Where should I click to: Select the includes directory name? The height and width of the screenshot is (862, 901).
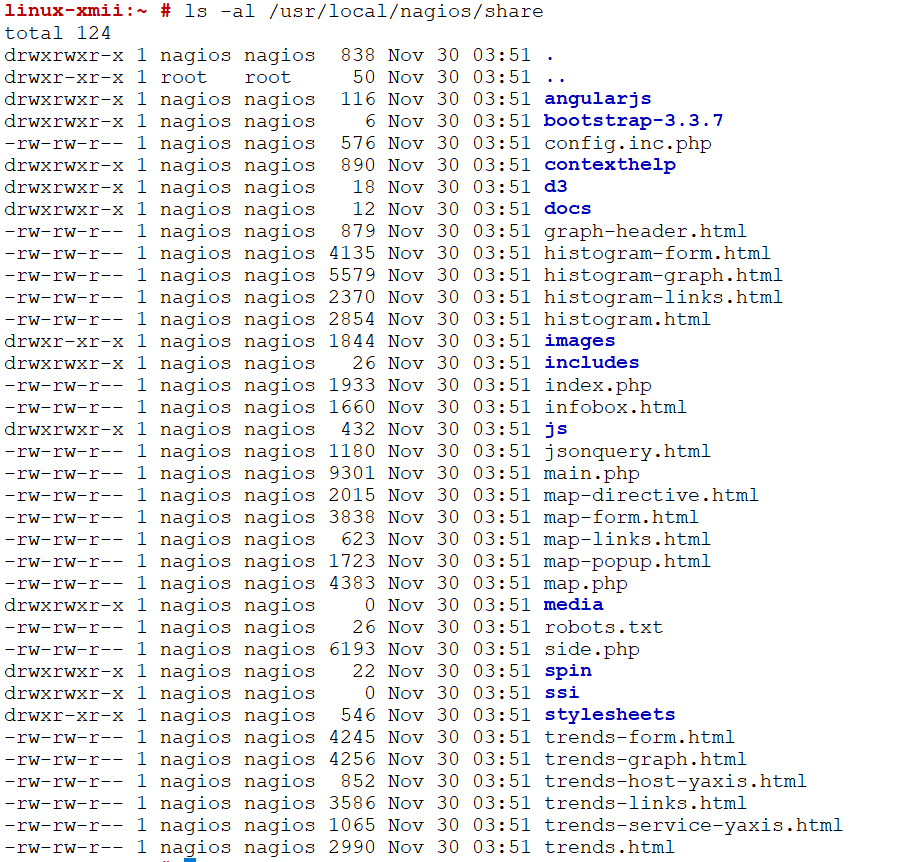(592, 363)
